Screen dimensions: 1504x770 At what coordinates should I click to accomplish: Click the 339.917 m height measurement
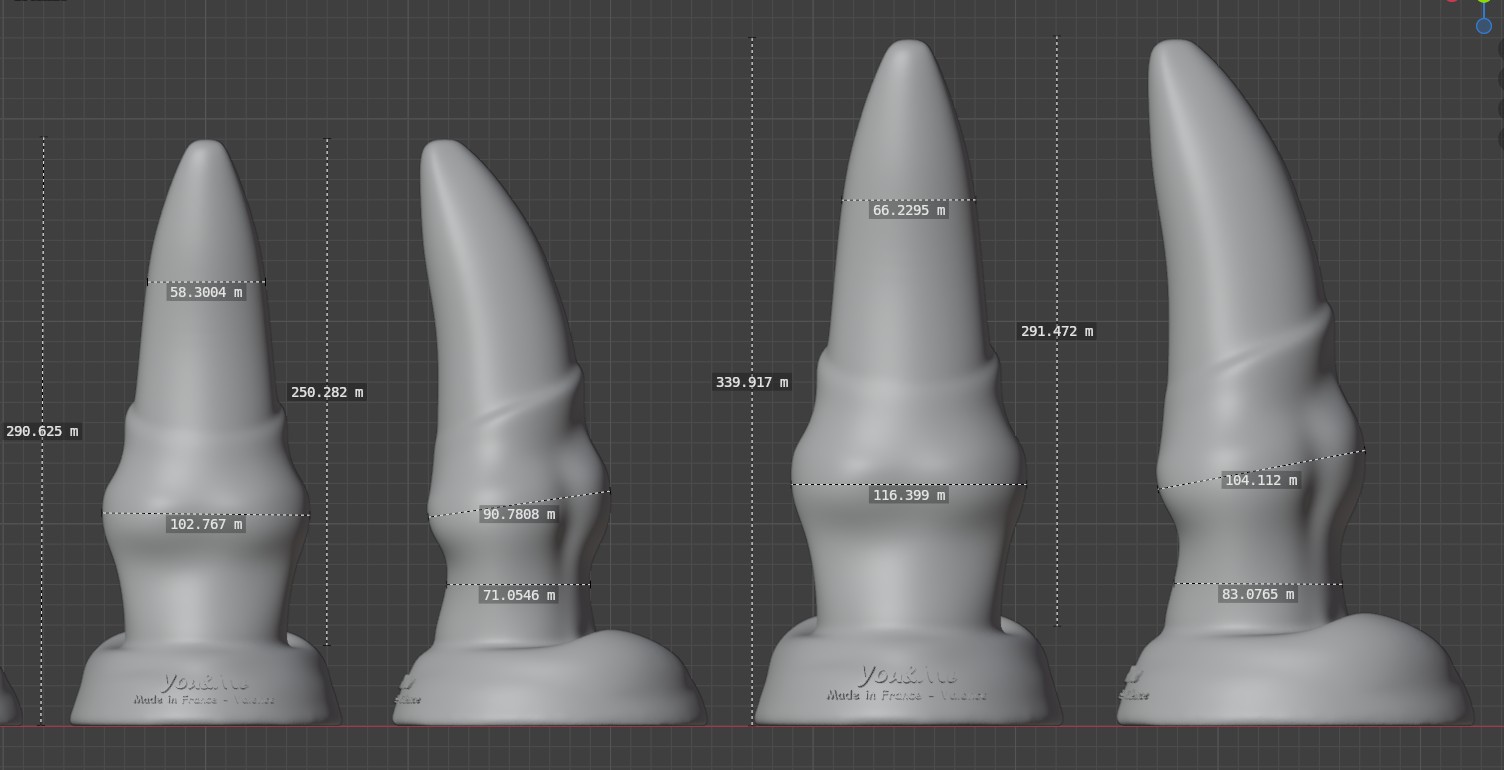point(752,382)
